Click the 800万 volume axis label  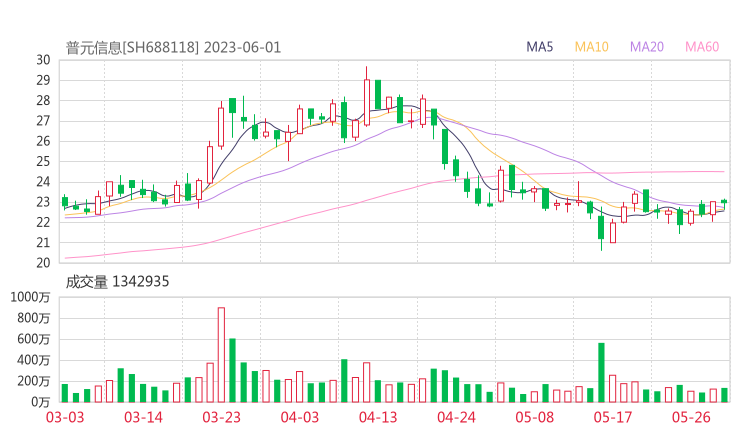34,318
